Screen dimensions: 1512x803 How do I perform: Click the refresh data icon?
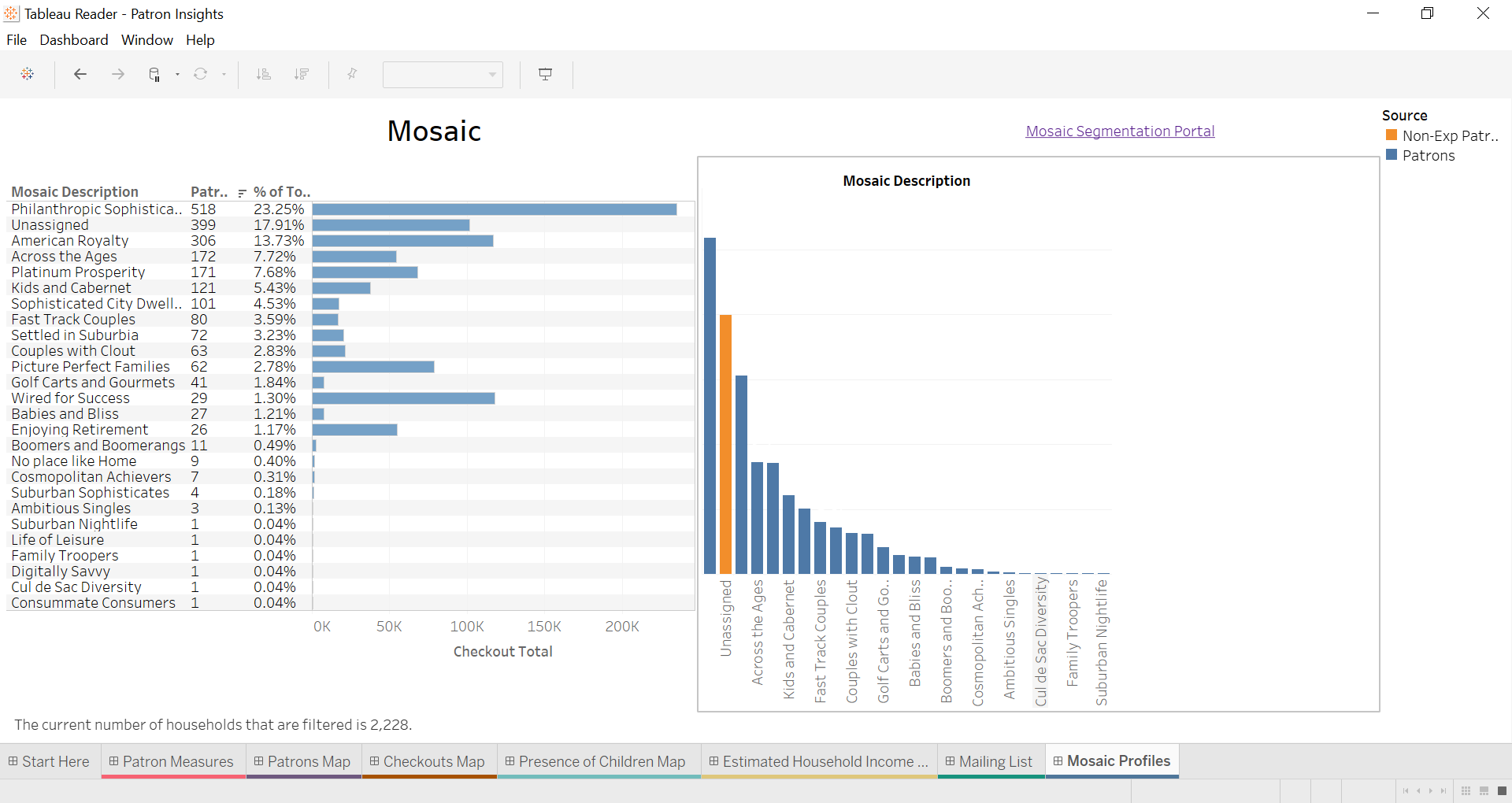tap(201, 74)
